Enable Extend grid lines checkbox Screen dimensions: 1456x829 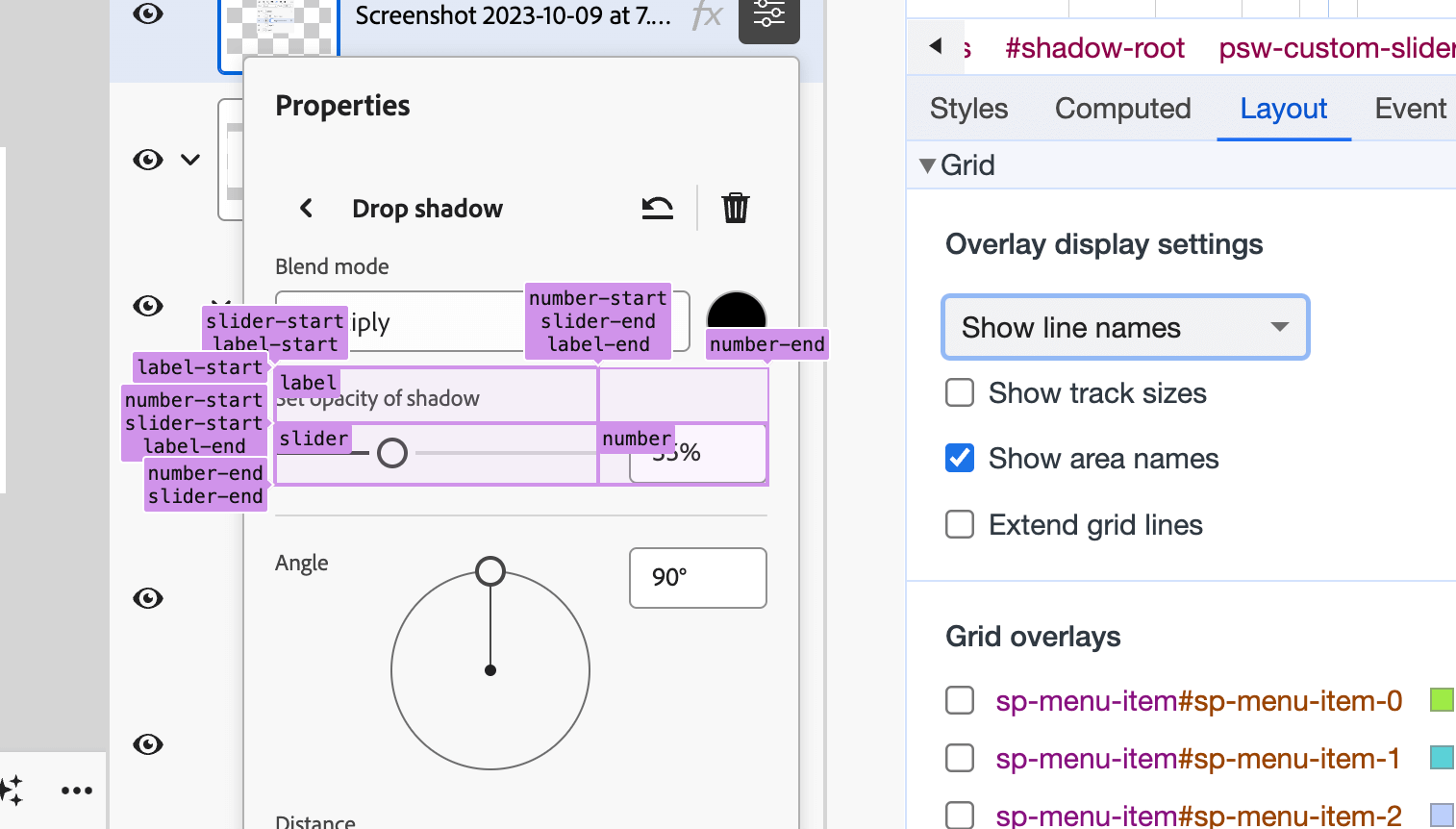tap(960, 525)
